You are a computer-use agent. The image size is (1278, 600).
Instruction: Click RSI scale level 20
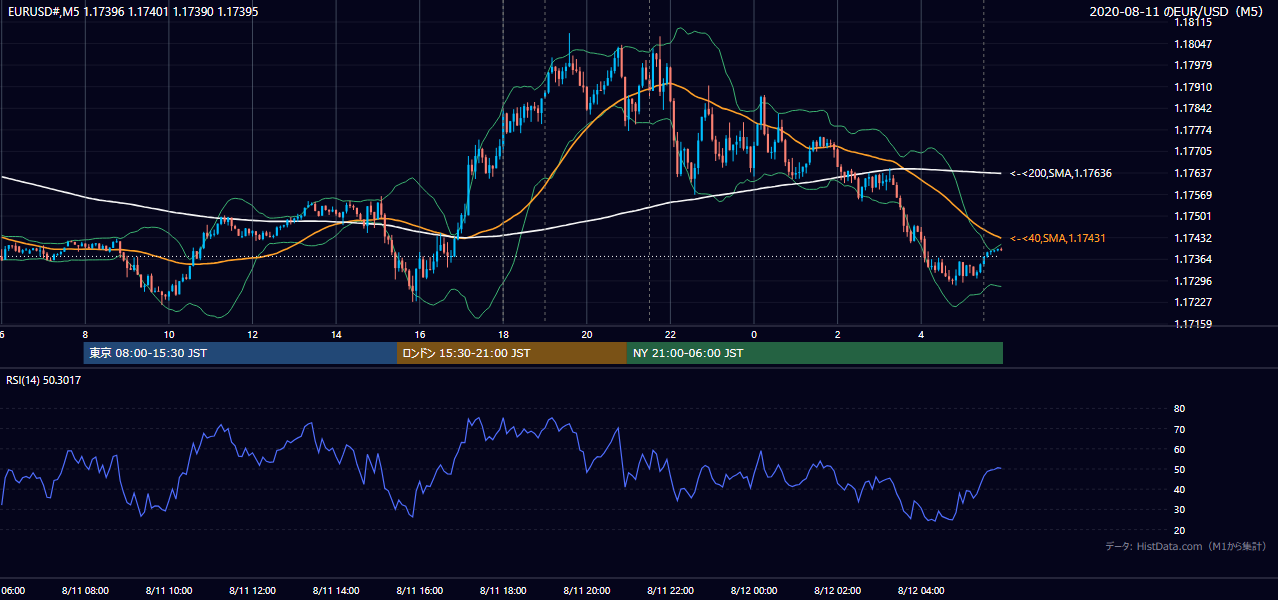[1179, 530]
